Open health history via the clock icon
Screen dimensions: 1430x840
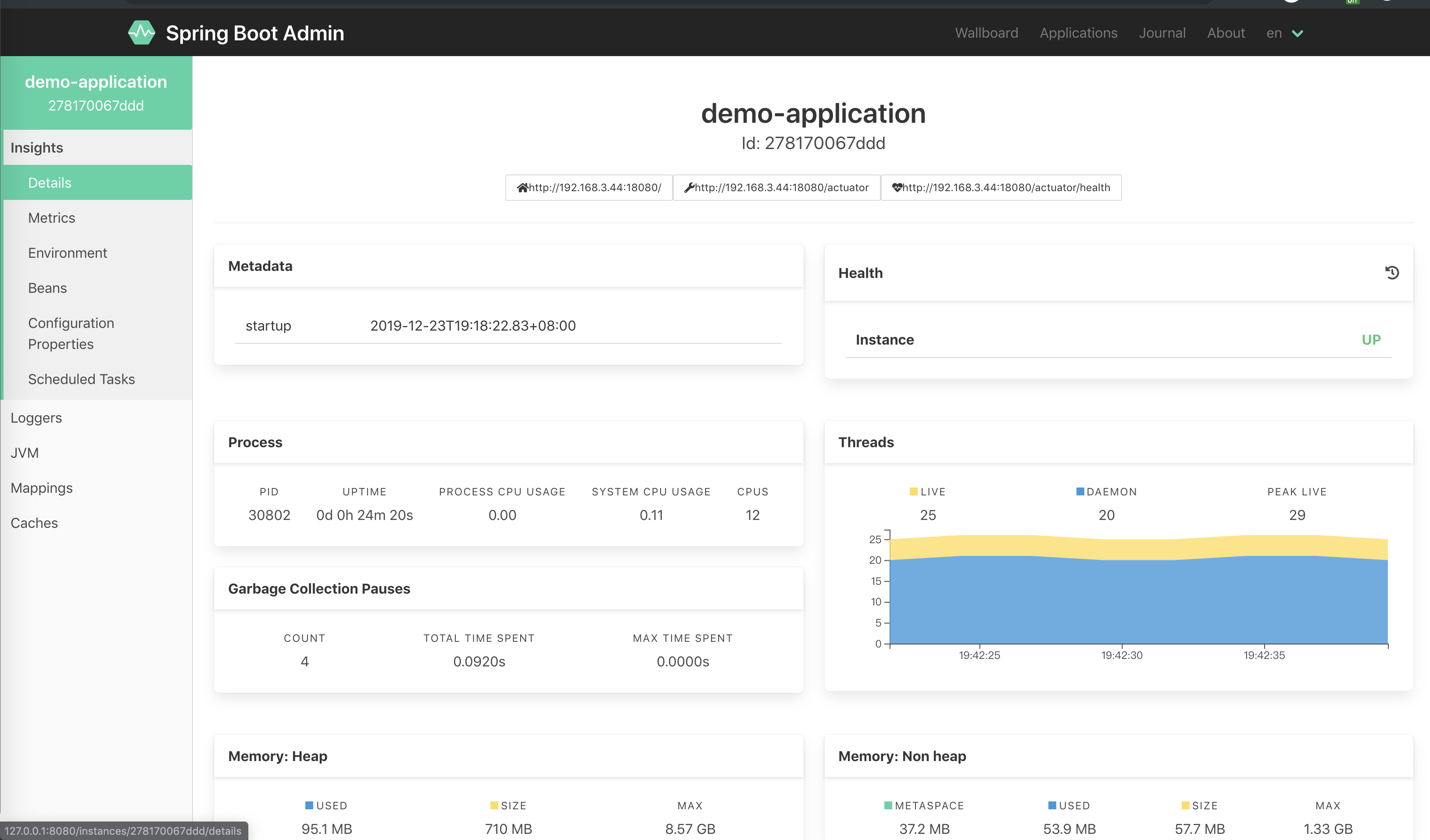click(1392, 273)
